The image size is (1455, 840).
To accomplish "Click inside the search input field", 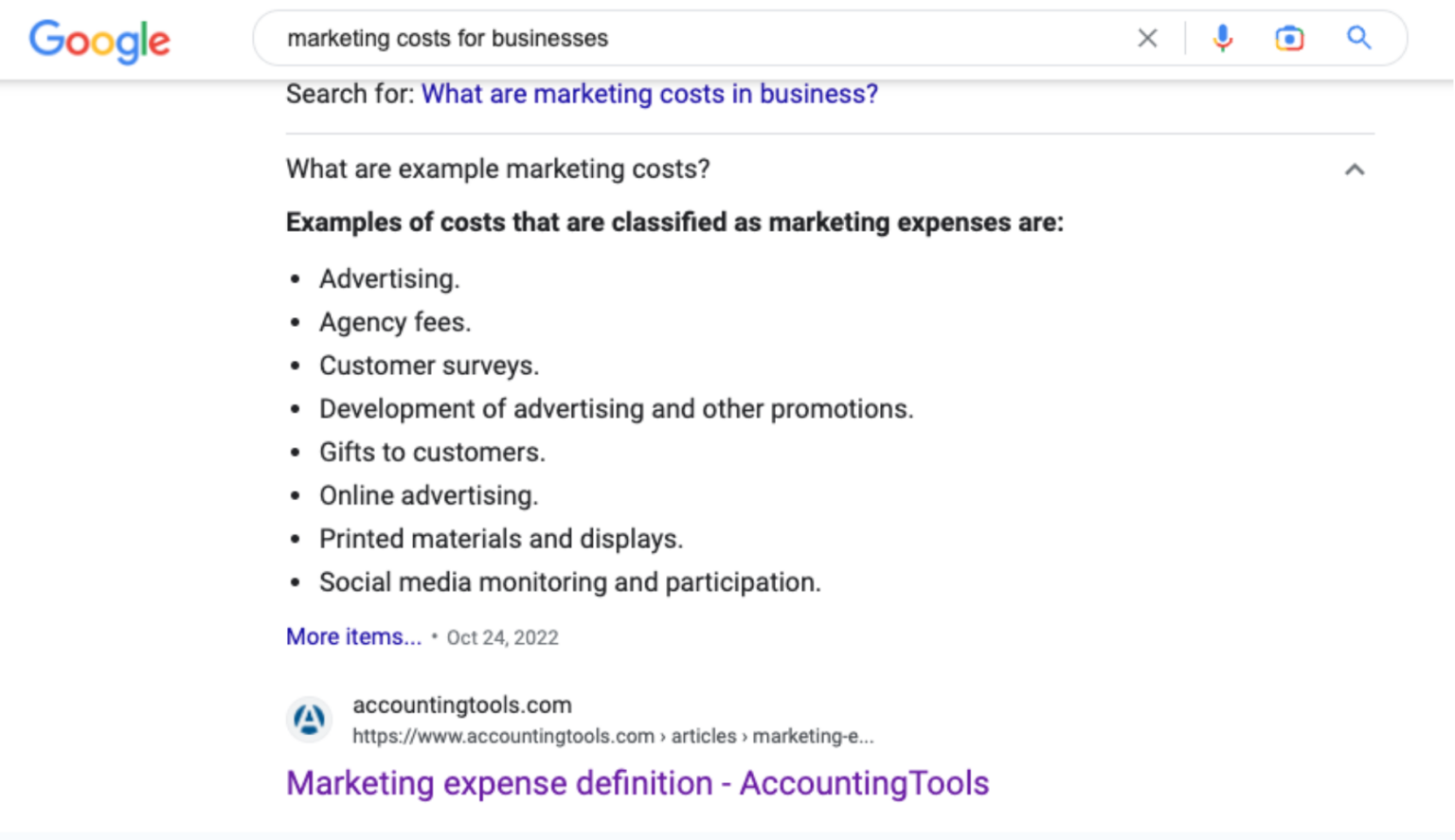I will tap(663, 38).
